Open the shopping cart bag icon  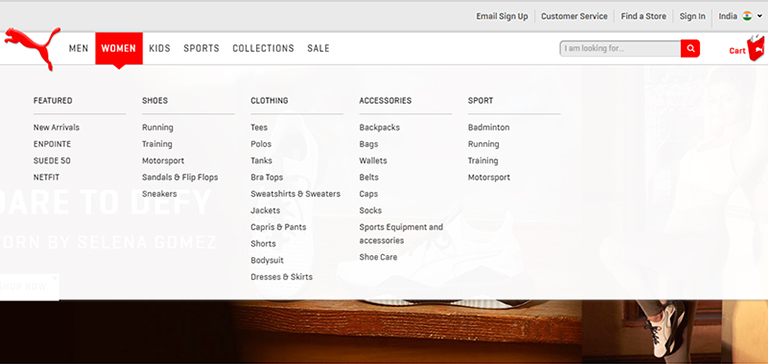tap(756, 48)
